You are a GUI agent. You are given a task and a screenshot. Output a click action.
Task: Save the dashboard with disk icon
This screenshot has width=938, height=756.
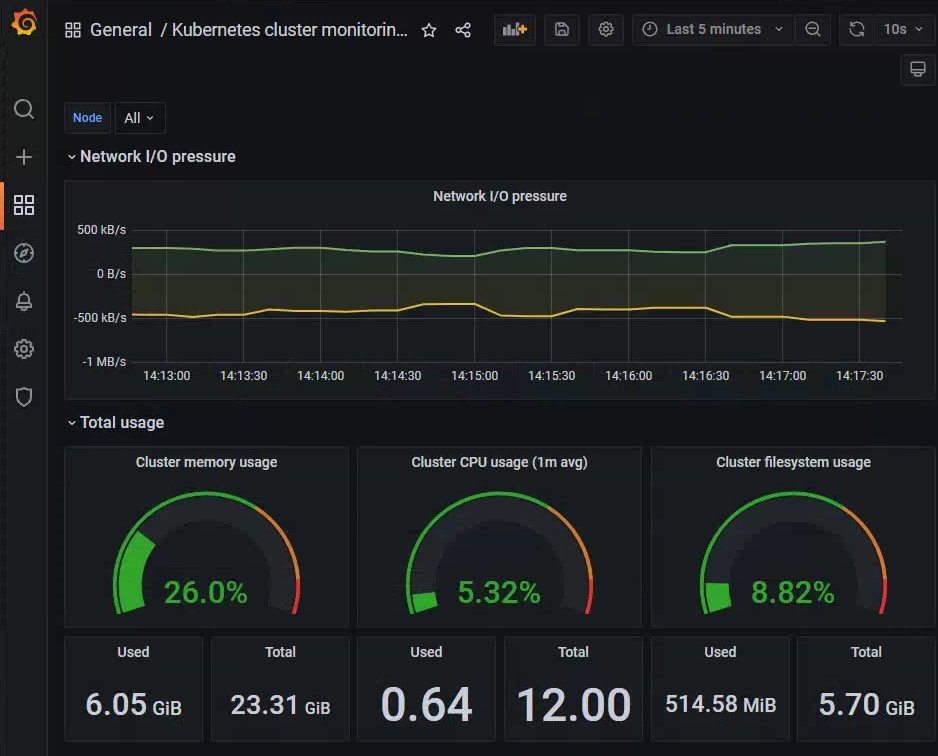(561, 30)
